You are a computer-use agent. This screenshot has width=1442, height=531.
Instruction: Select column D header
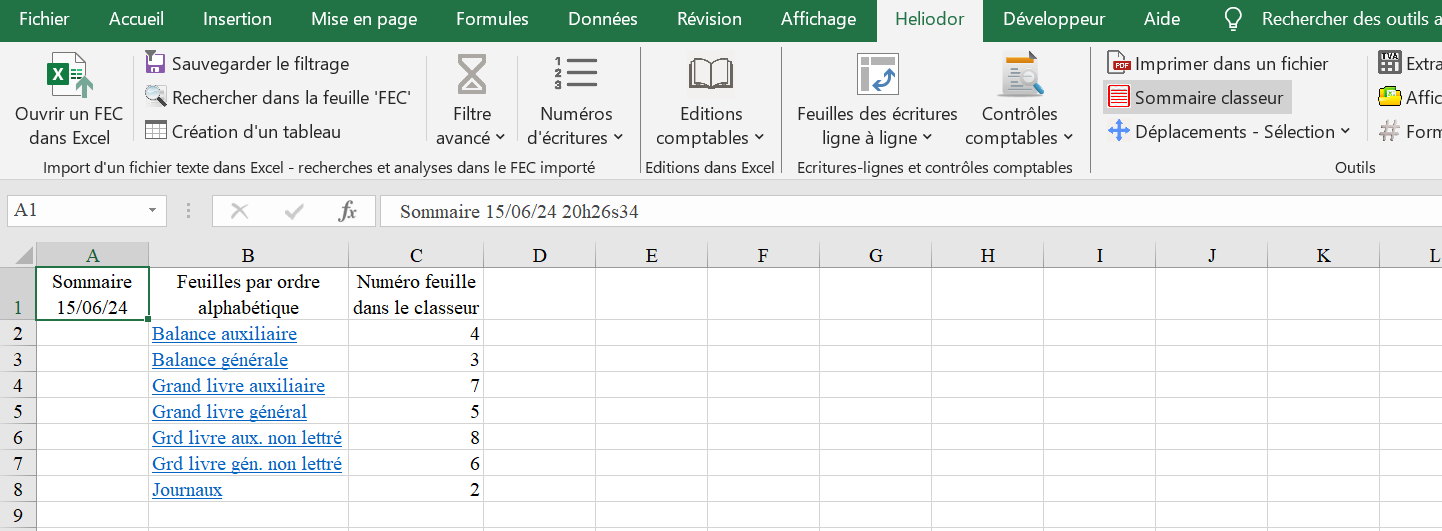539,255
